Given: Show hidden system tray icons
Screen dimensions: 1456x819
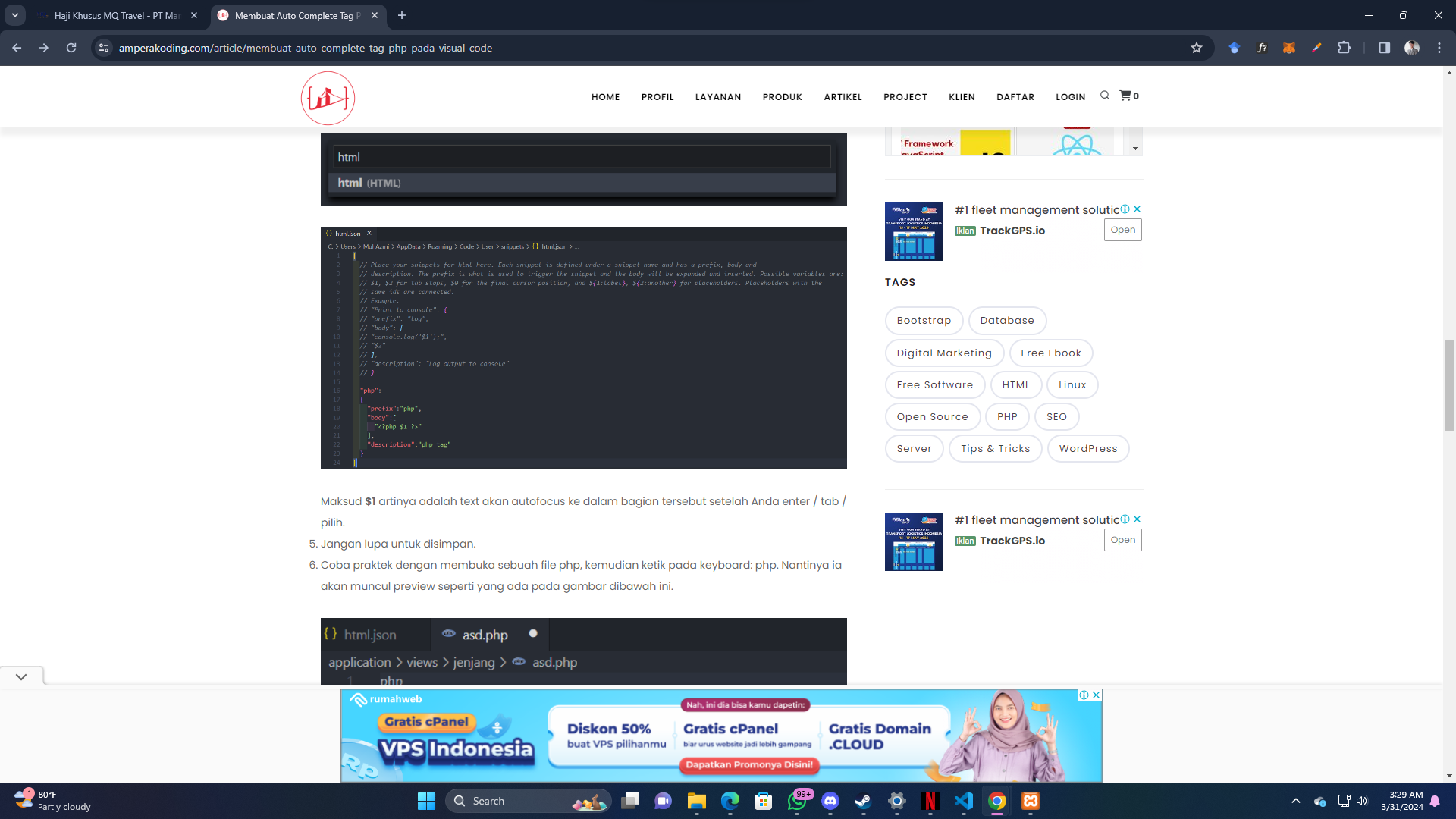Looking at the screenshot, I should pos(1295,801).
